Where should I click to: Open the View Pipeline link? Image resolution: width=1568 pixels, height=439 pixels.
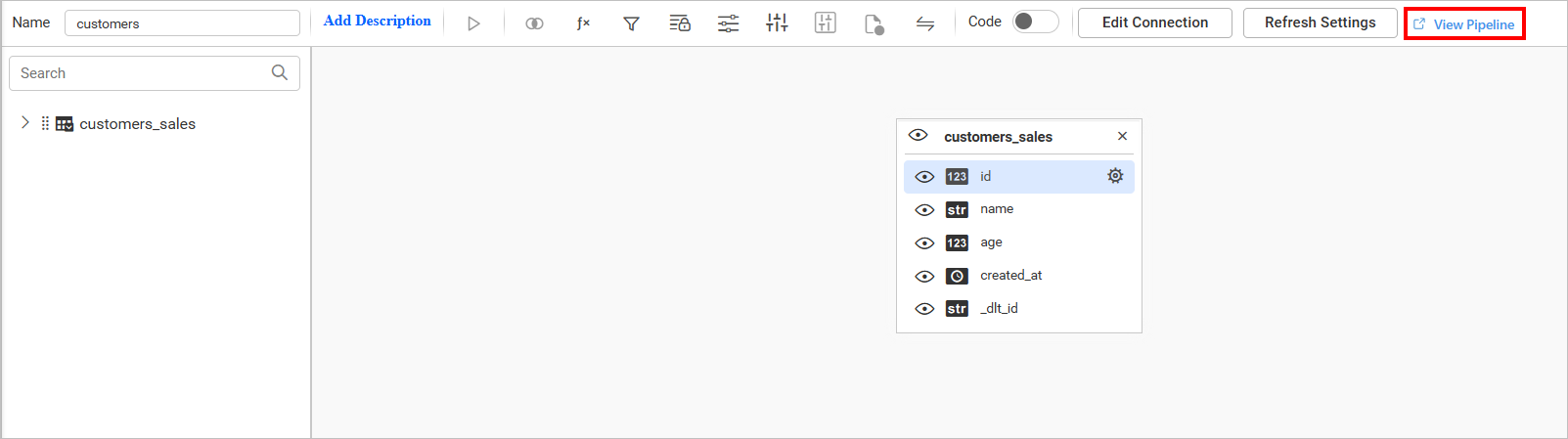pyautogui.click(x=1464, y=24)
